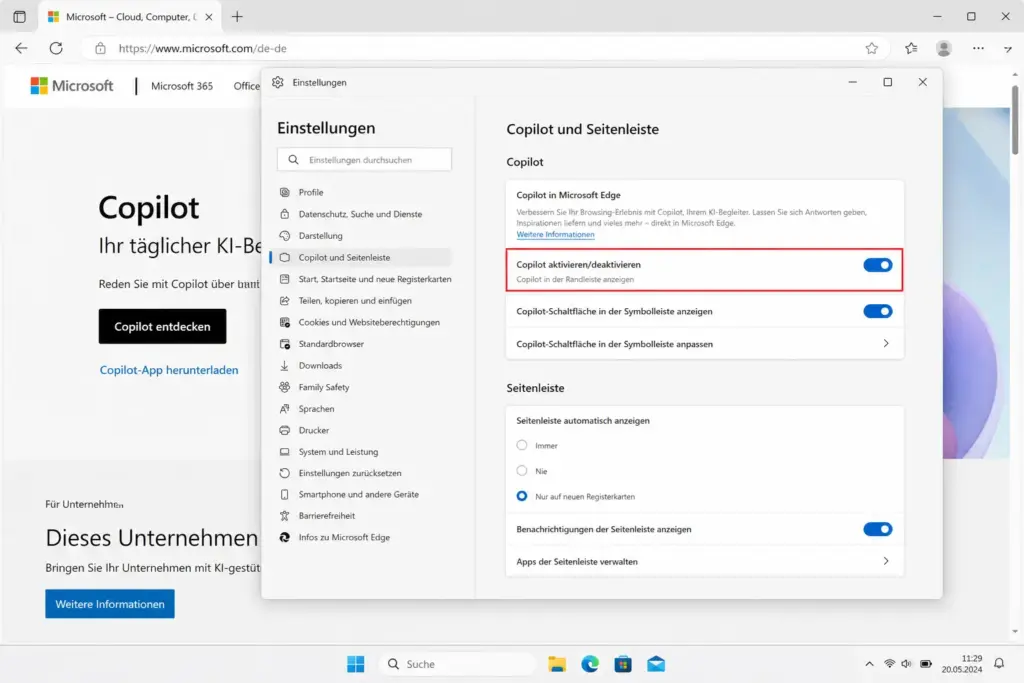Close the Microsoft tab

point(209,17)
